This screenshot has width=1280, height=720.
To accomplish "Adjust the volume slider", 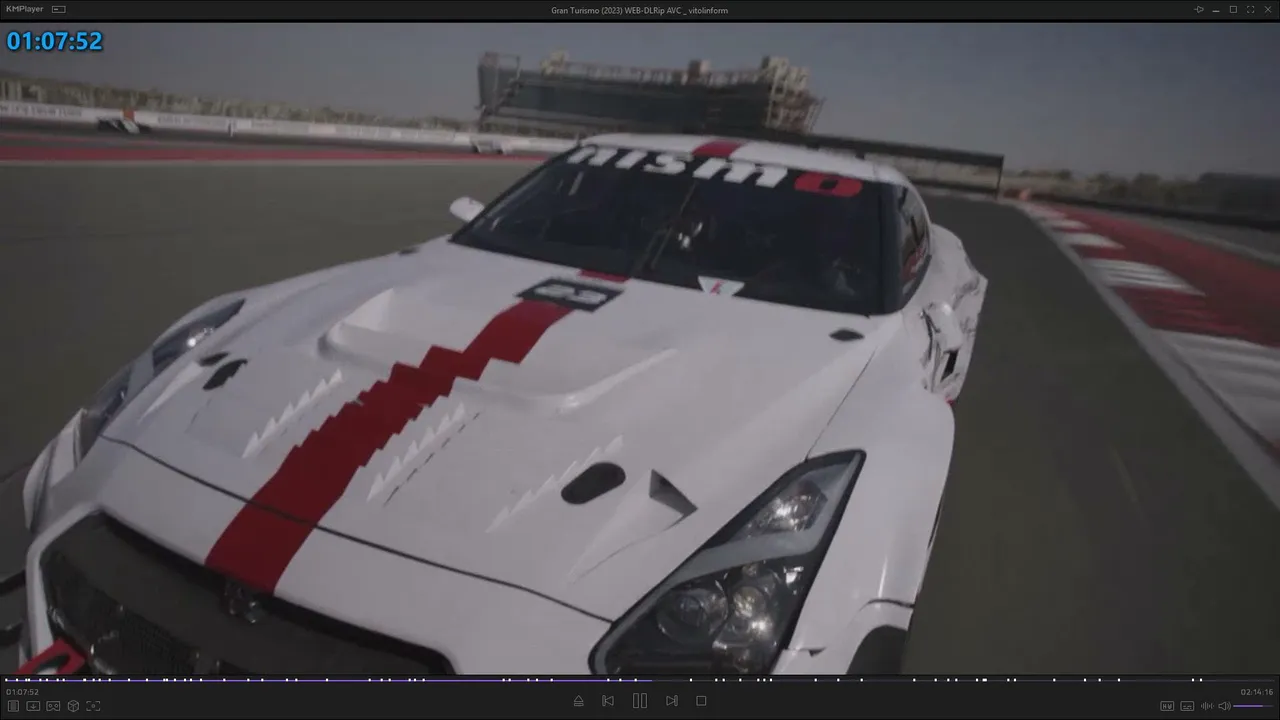I will [1254, 706].
